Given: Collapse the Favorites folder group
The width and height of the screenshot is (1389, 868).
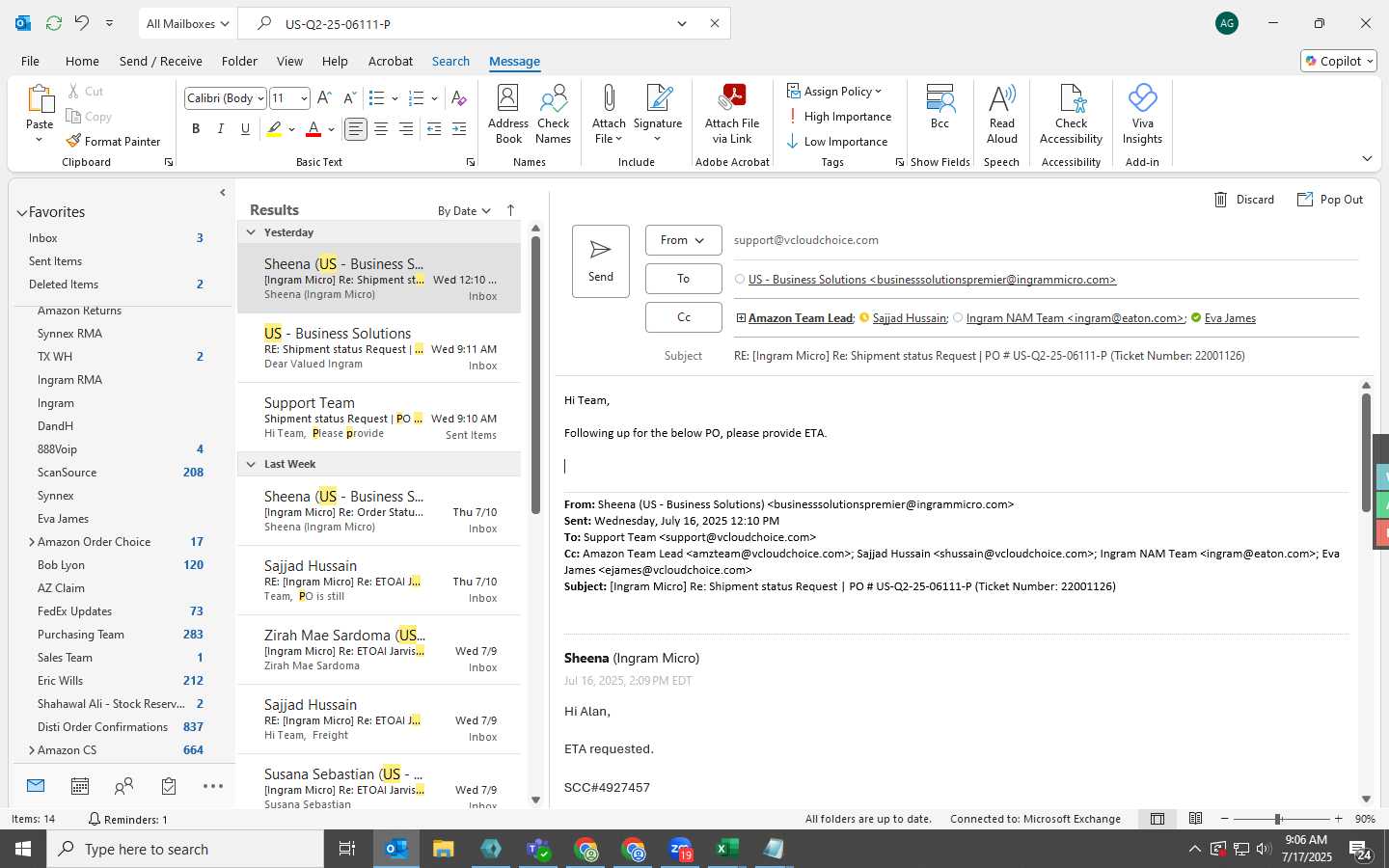Looking at the screenshot, I should coord(21,213).
